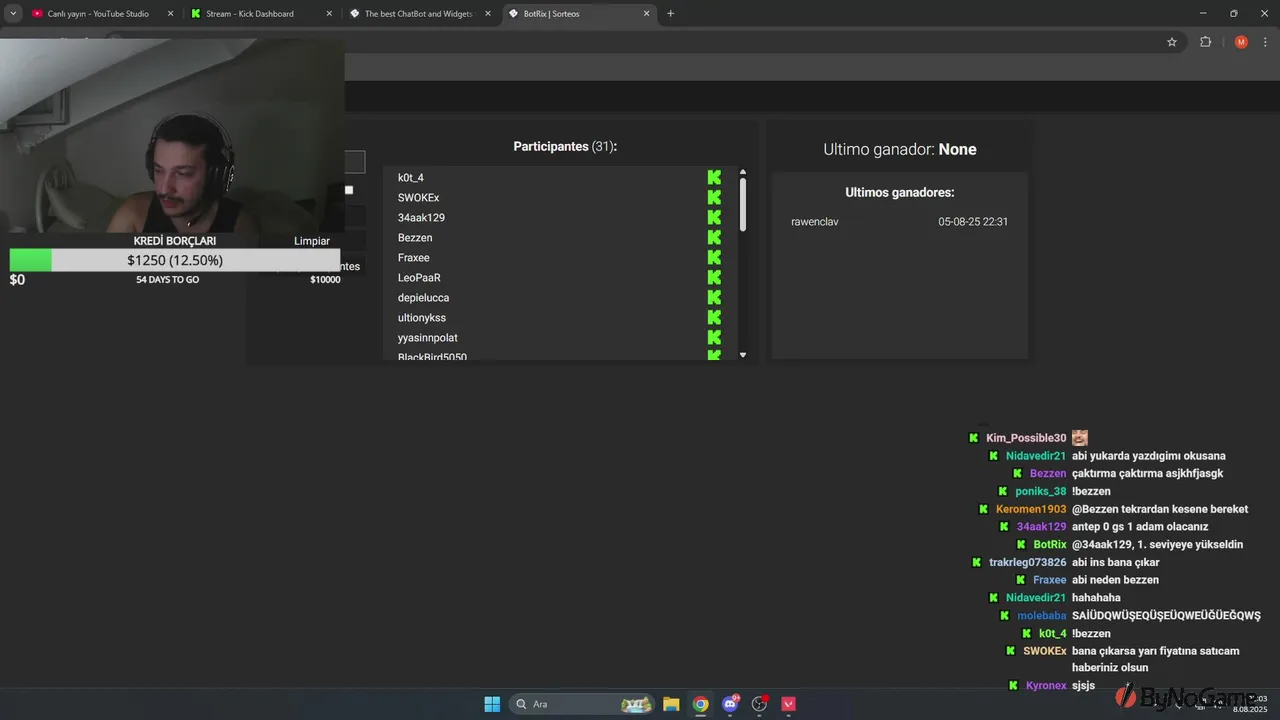Select participant depielucca

tap(423, 298)
